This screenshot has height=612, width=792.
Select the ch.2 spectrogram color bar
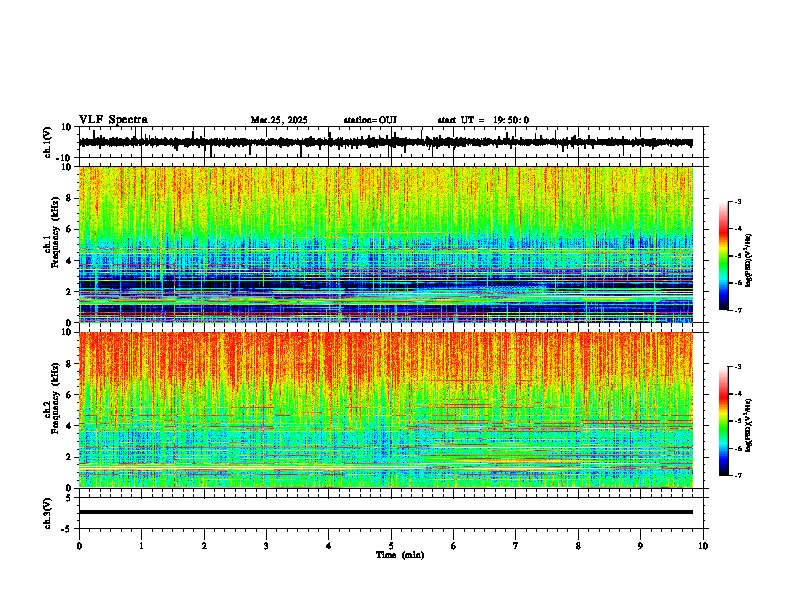tap(723, 421)
